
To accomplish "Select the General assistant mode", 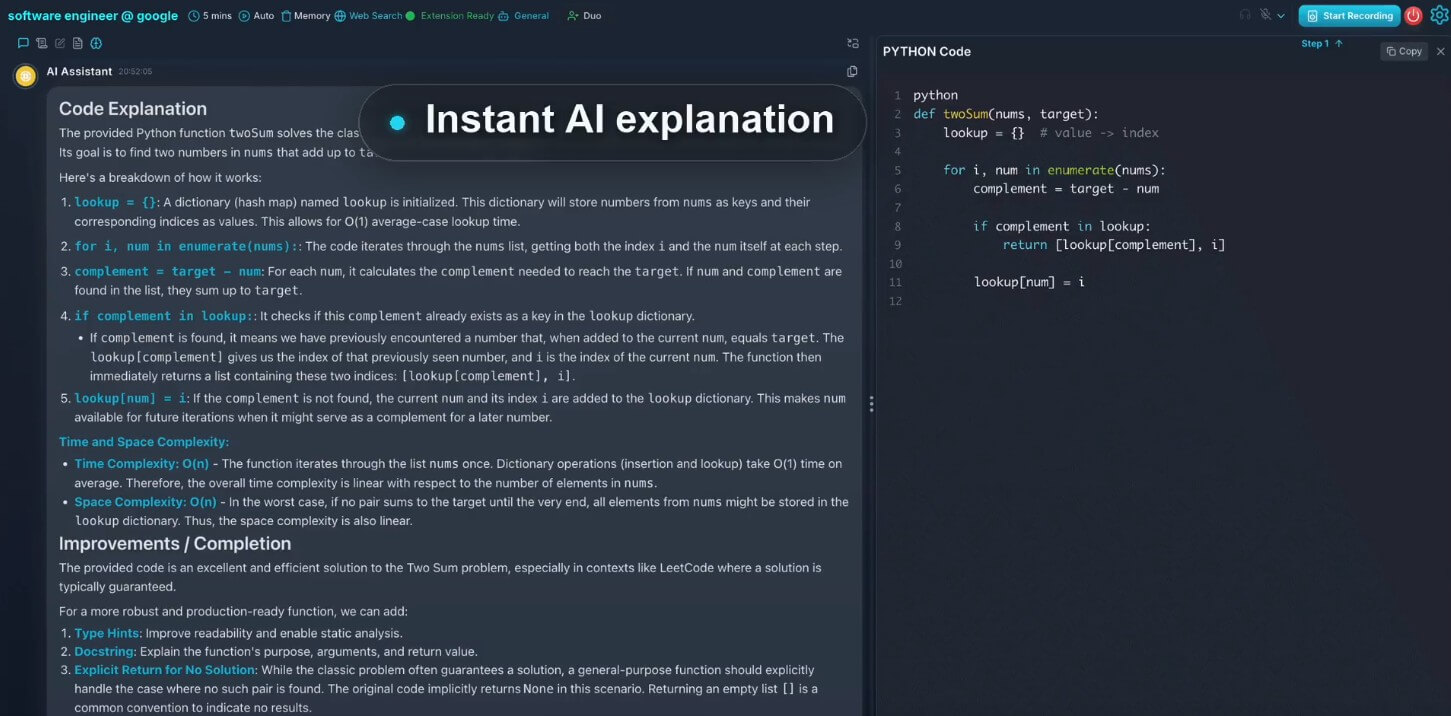I will click(523, 16).
